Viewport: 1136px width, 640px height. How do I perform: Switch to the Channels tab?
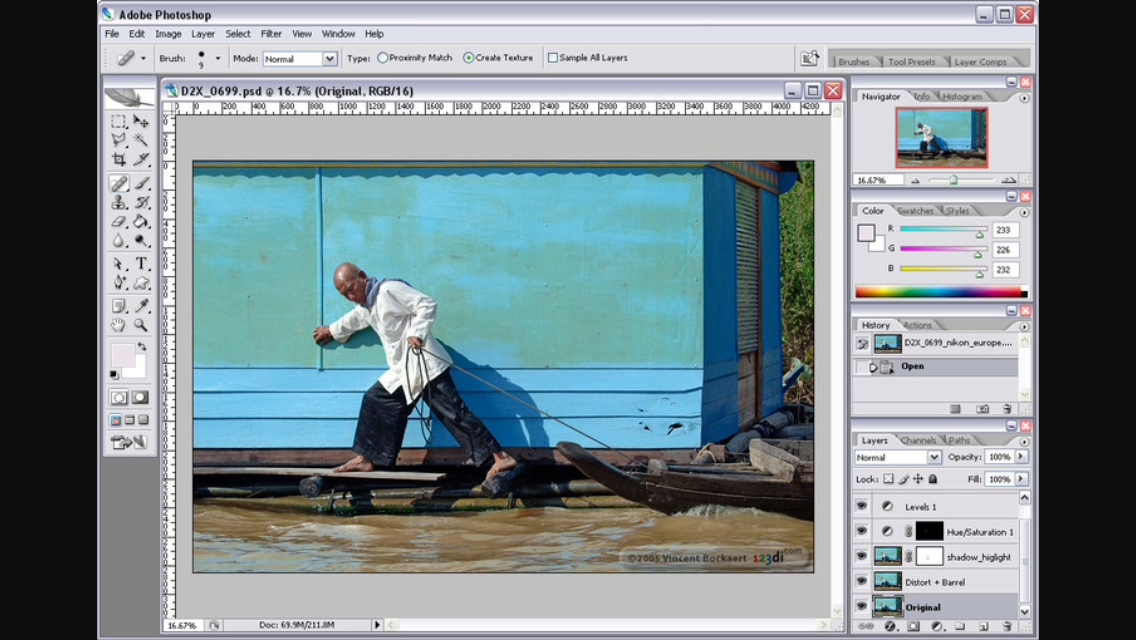[x=918, y=440]
